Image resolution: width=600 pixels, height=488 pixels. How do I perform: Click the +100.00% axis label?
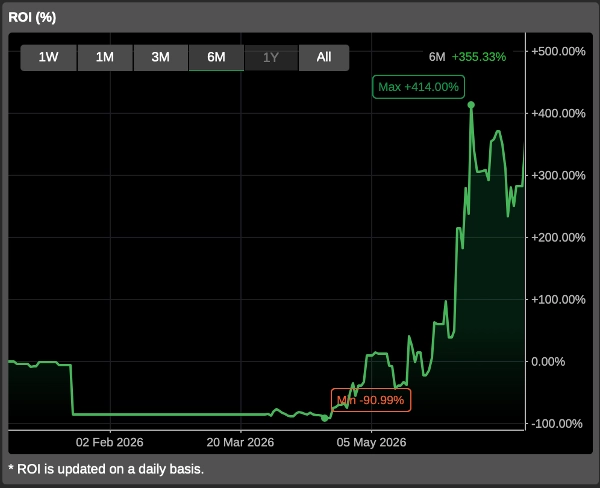coord(558,299)
